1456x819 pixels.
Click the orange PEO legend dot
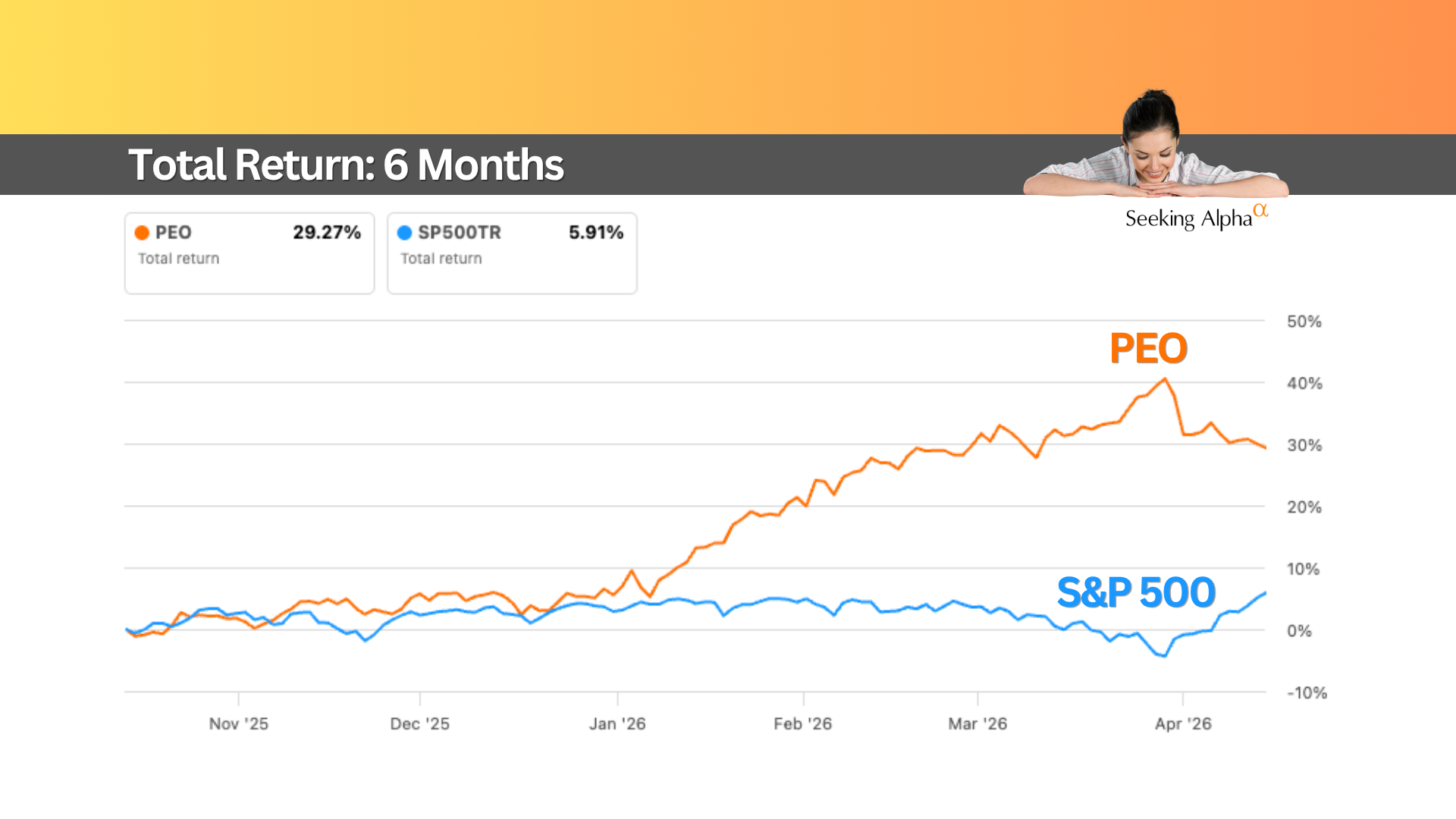click(x=142, y=233)
